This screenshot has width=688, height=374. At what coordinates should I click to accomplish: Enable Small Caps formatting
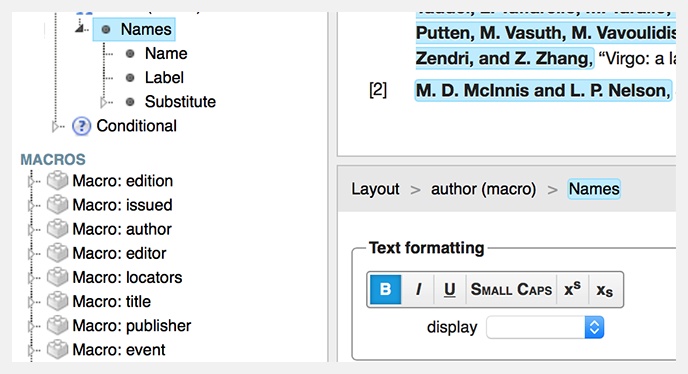(511, 289)
